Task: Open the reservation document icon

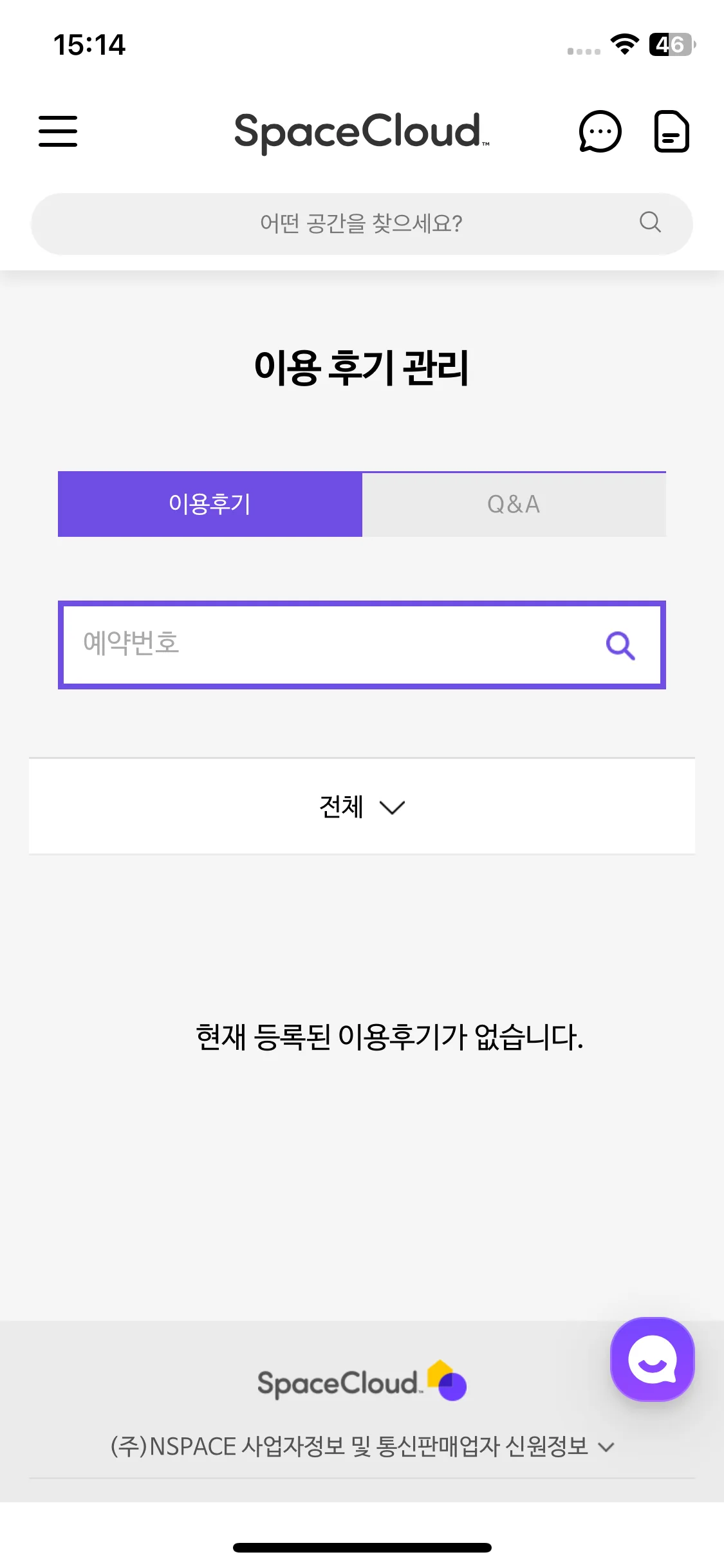Action: 671,131
